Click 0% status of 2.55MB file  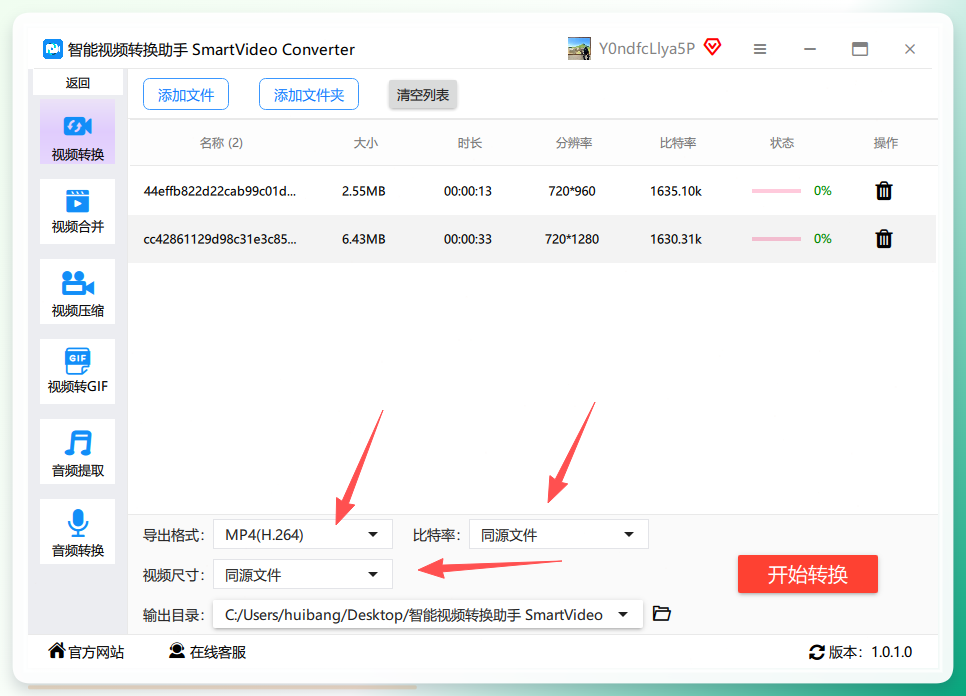tap(822, 191)
